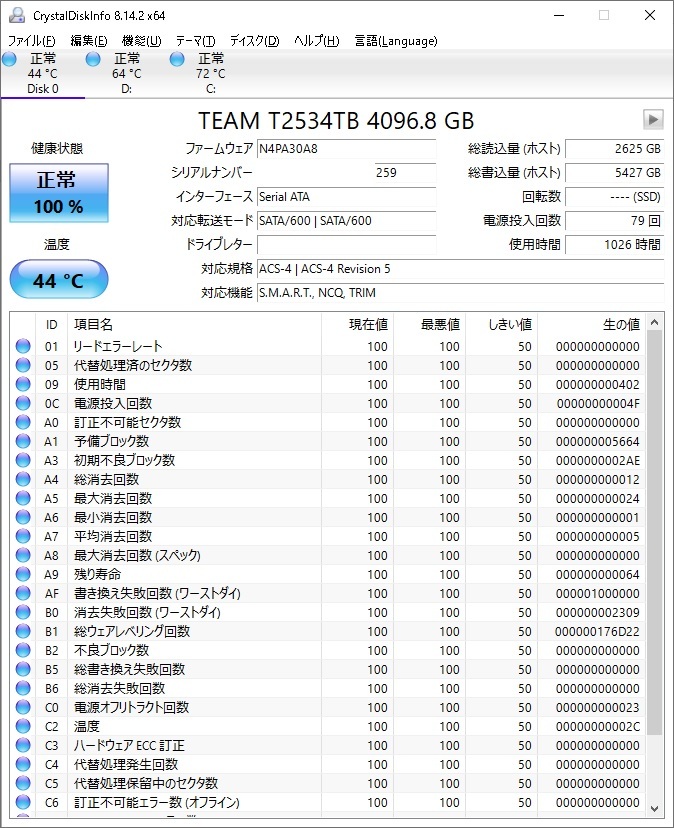Click the raw value 000000176D22
The image size is (674, 828).
597,632
